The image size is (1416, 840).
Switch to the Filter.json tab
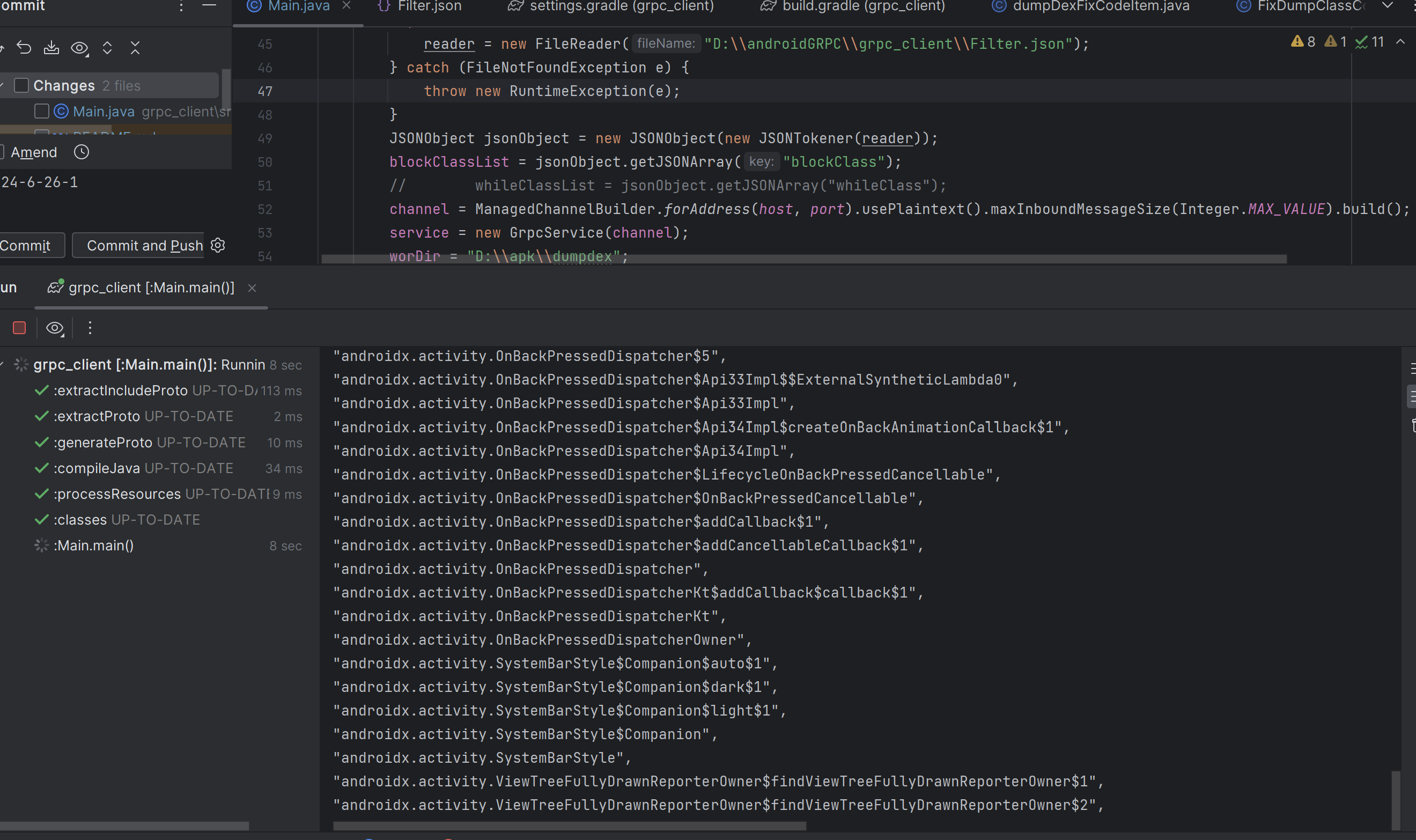429,6
